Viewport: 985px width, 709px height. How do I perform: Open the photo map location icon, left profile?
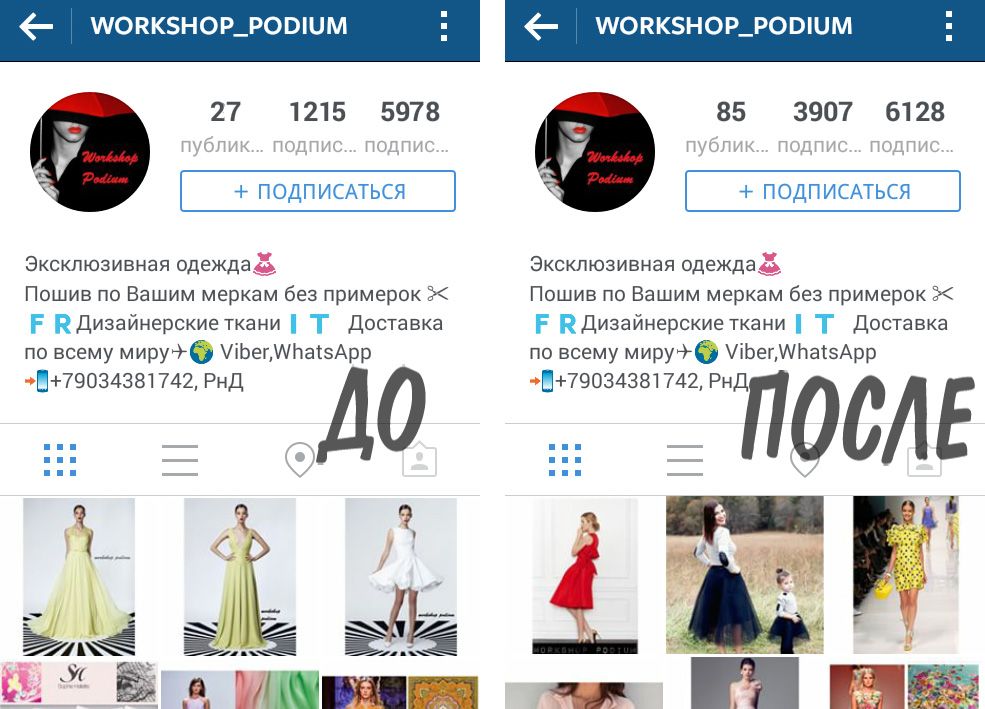click(x=300, y=460)
